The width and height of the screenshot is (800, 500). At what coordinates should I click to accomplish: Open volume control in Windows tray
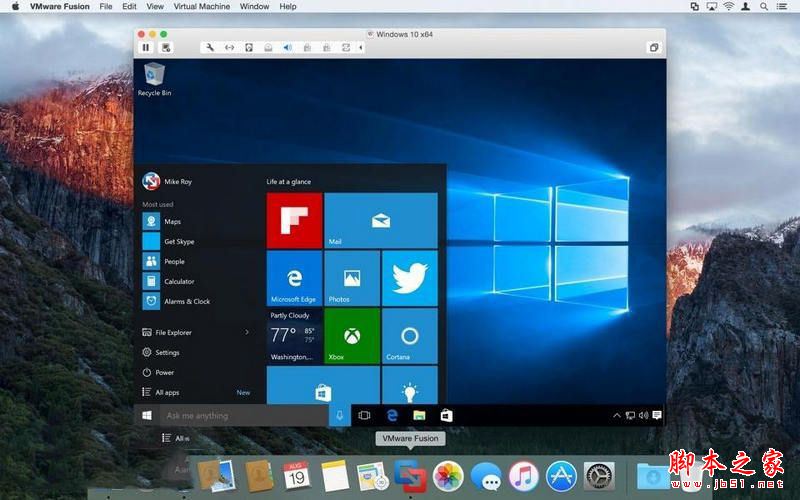(644, 415)
